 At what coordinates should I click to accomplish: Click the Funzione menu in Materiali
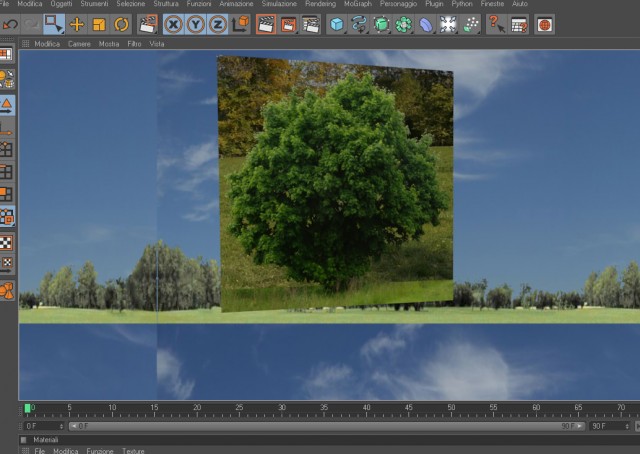coord(100,451)
